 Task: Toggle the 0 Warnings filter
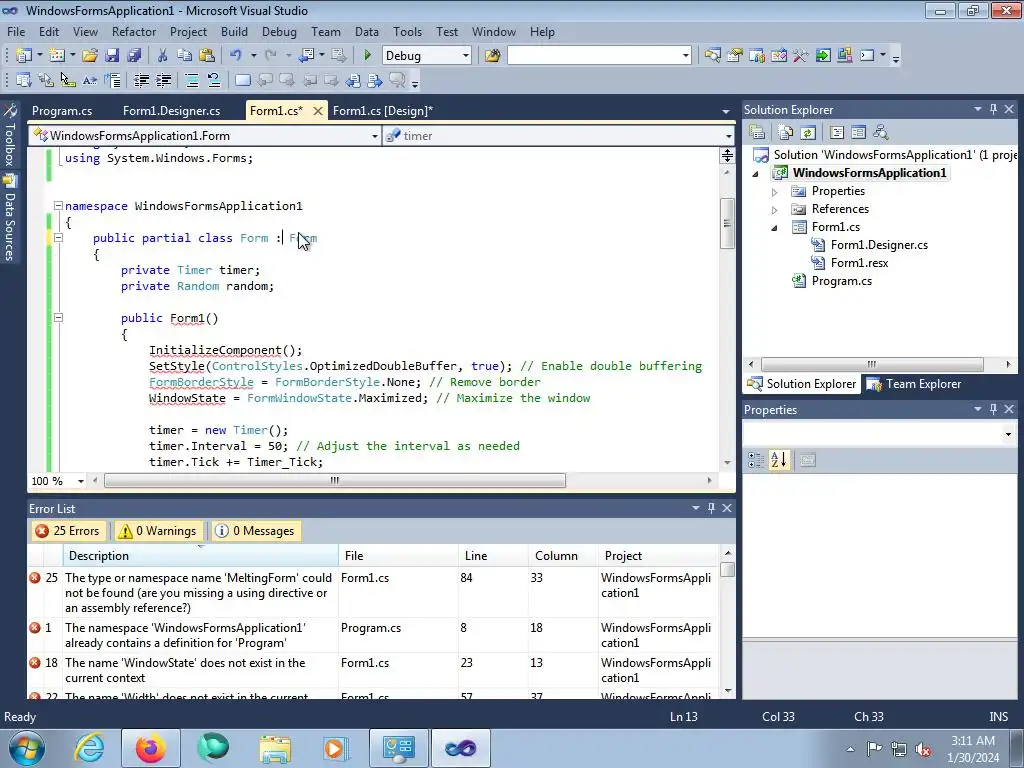tap(157, 531)
